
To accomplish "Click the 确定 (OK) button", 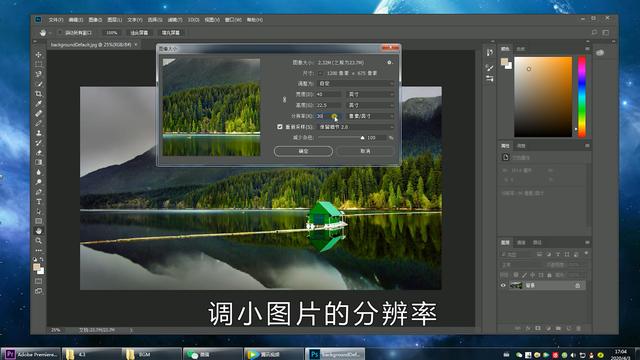I will [x=303, y=151].
